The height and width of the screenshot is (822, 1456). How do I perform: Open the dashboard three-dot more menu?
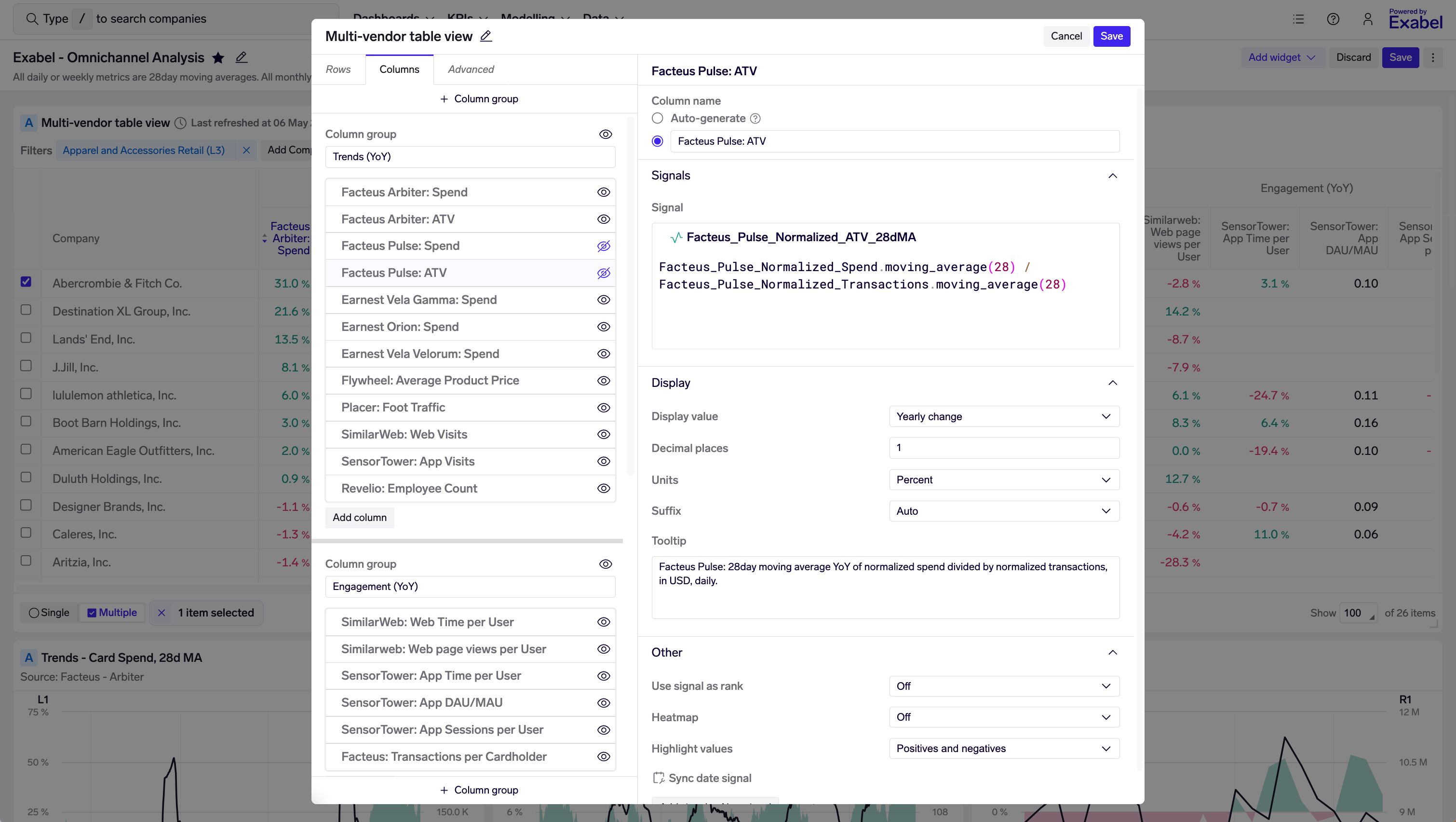pyautogui.click(x=1433, y=58)
